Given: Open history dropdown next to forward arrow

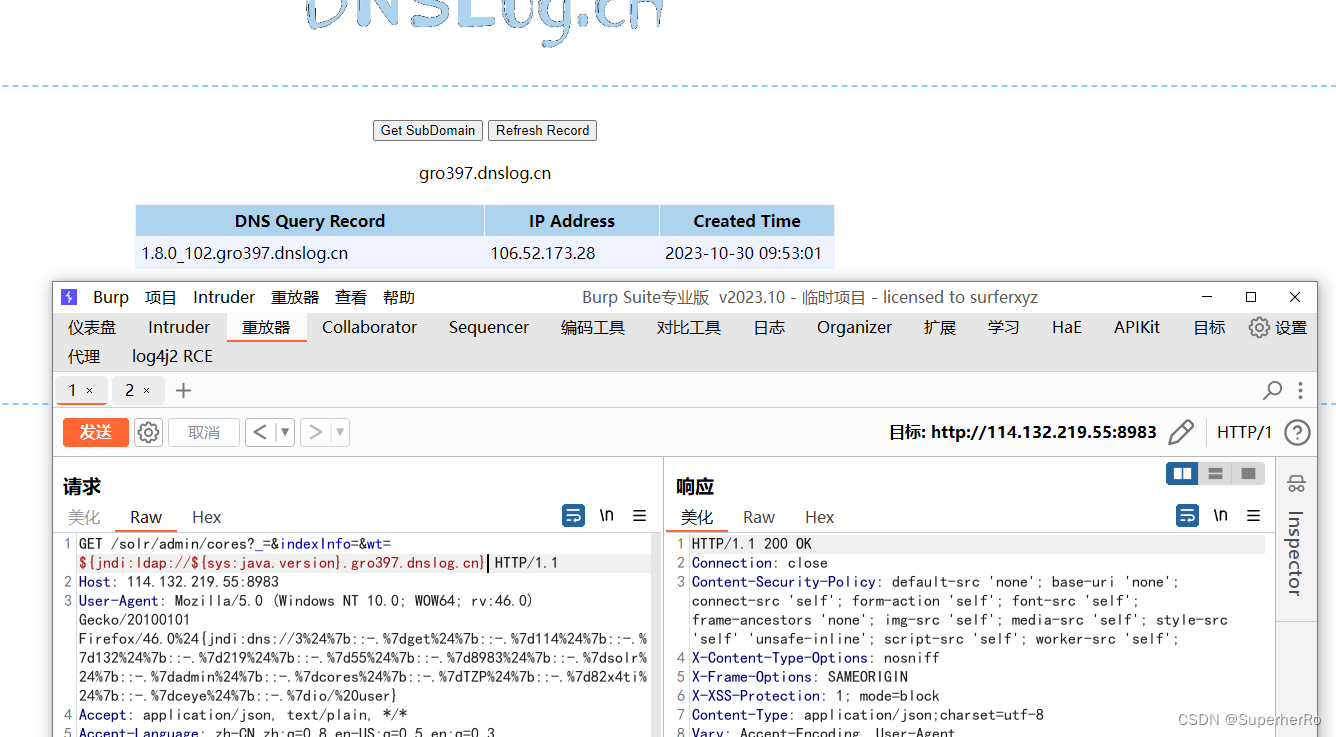Looking at the screenshot, I should point(340,432).
